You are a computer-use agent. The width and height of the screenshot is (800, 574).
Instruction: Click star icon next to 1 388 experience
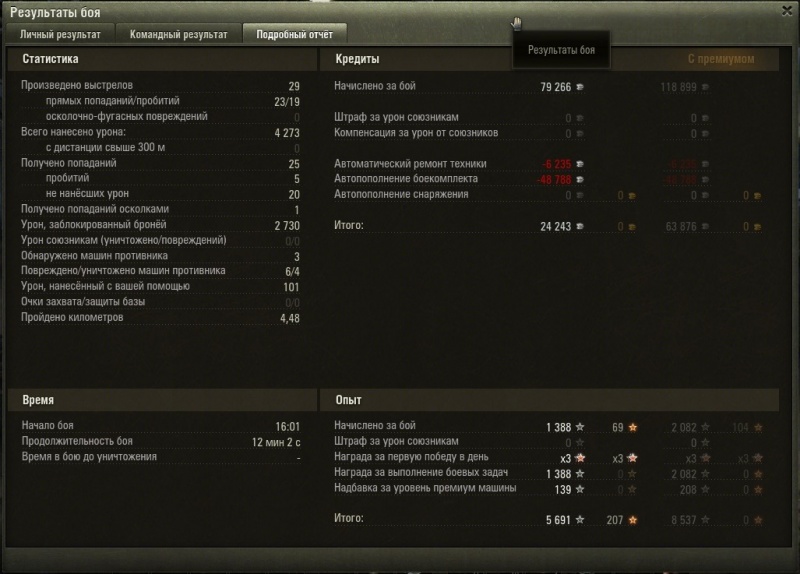[580, 427]
